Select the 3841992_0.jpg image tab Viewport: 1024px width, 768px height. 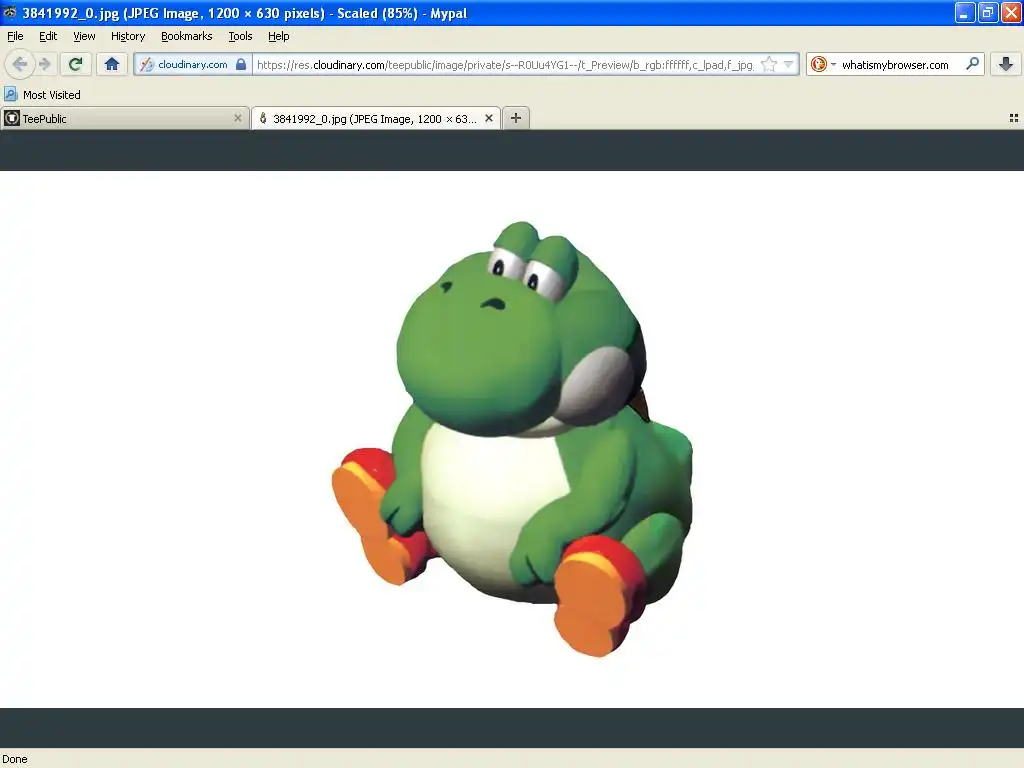[x=376, y=118]
